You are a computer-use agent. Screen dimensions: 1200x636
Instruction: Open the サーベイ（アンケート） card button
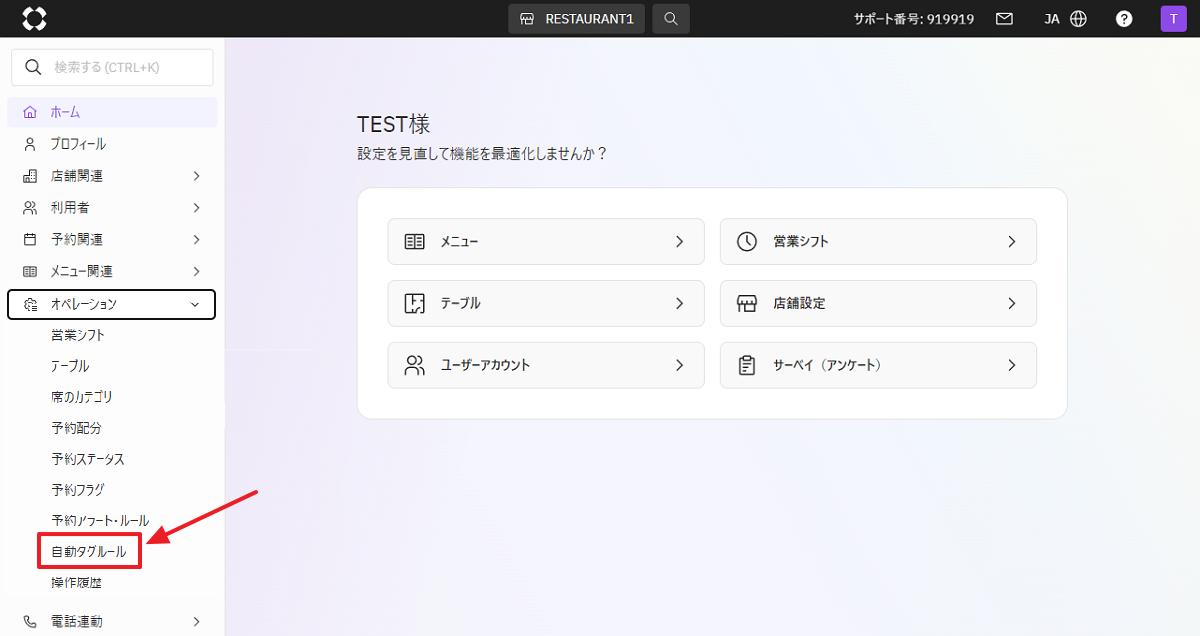point(878,365)
